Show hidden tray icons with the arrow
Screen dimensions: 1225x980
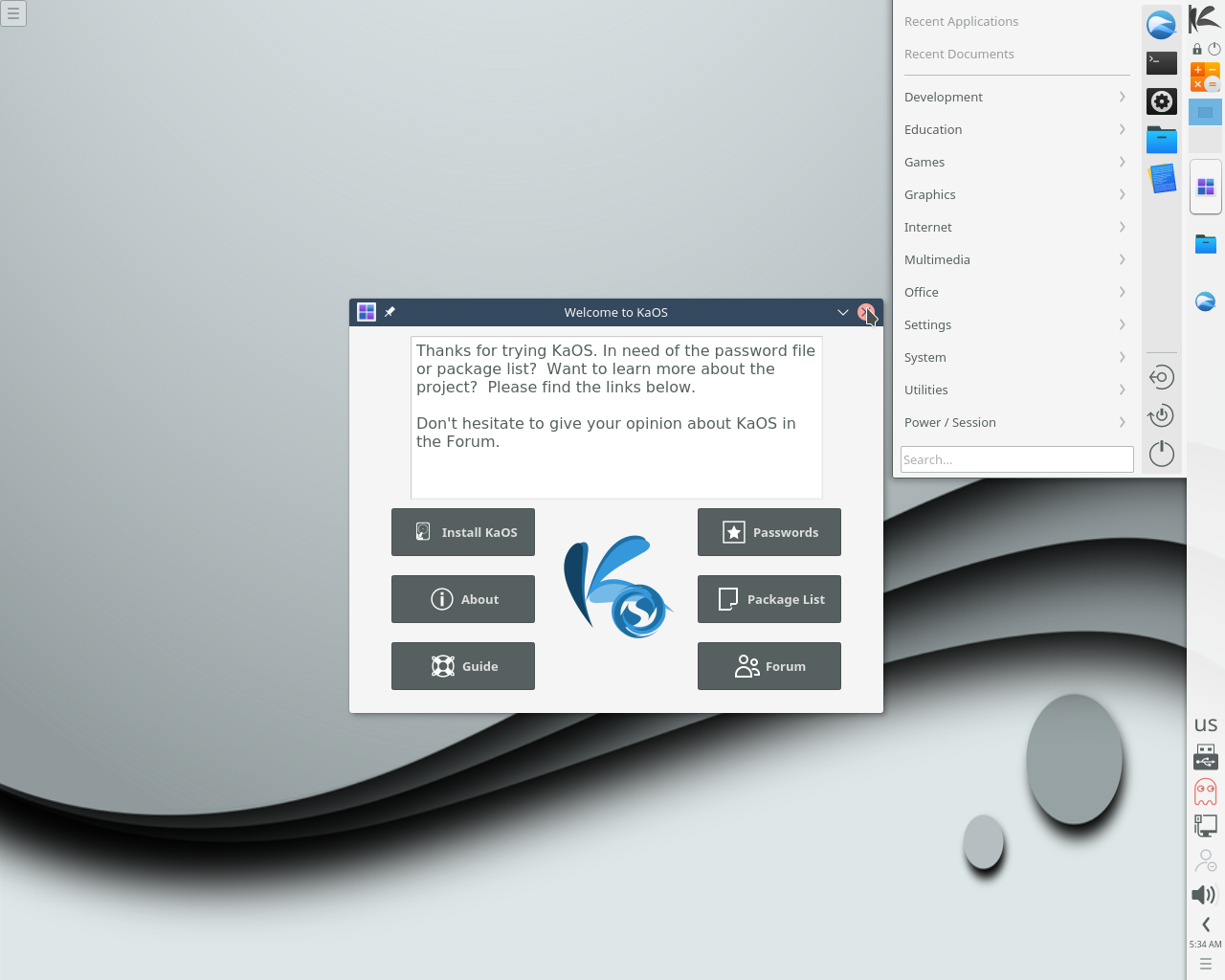point(1205,924)
